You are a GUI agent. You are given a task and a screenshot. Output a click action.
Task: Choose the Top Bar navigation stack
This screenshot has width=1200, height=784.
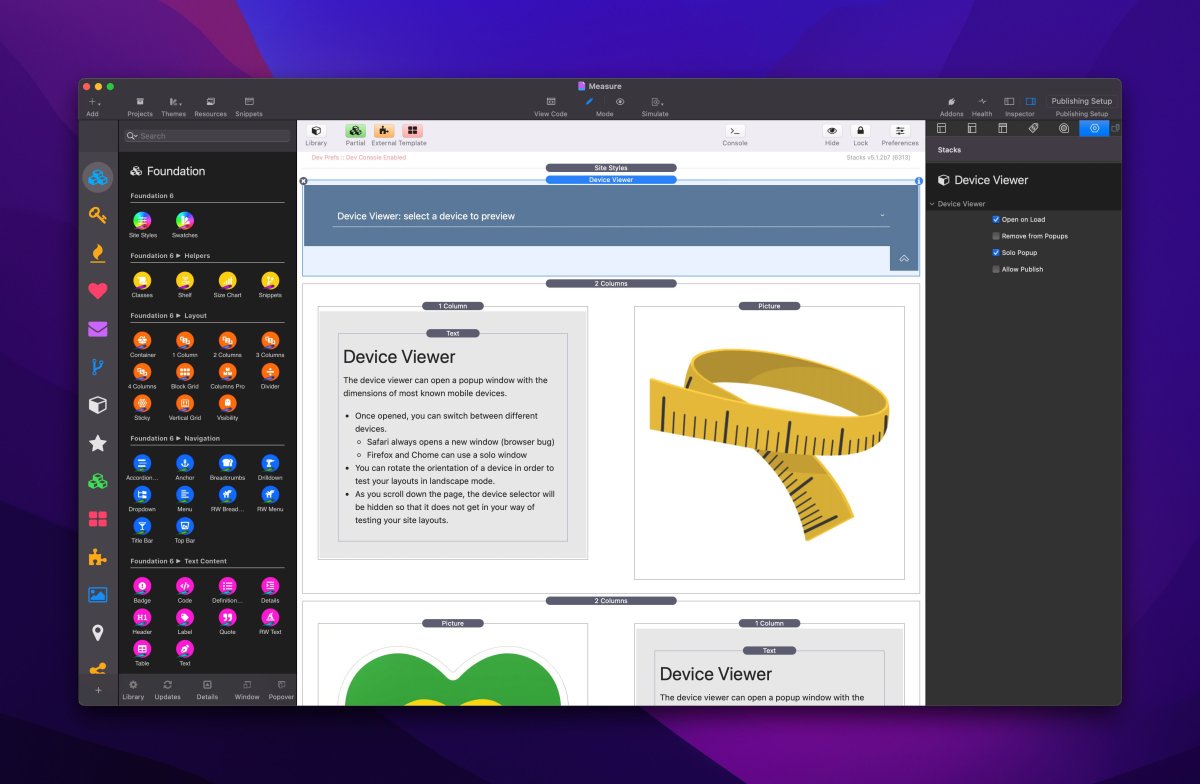coord(185,526)
